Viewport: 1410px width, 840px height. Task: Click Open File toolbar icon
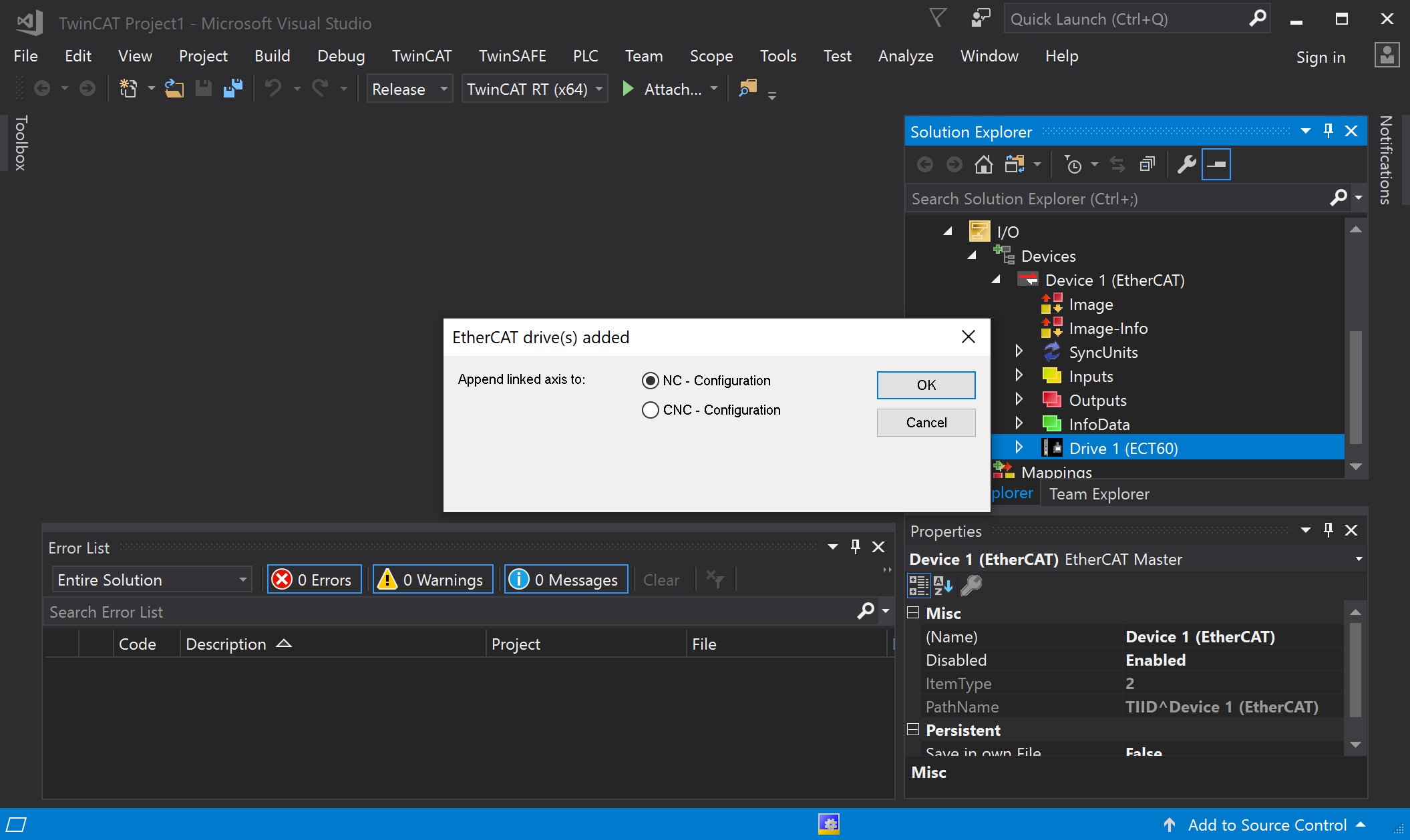click(174, 88)
